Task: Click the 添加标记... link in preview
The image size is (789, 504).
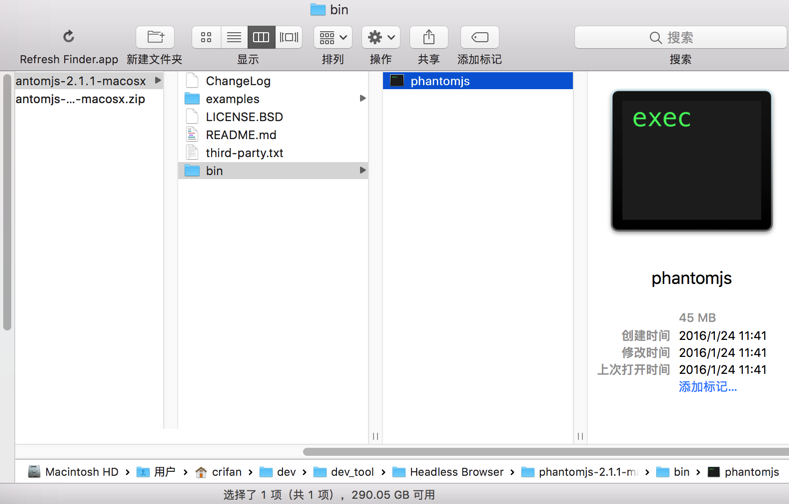Action: point(707,387)
